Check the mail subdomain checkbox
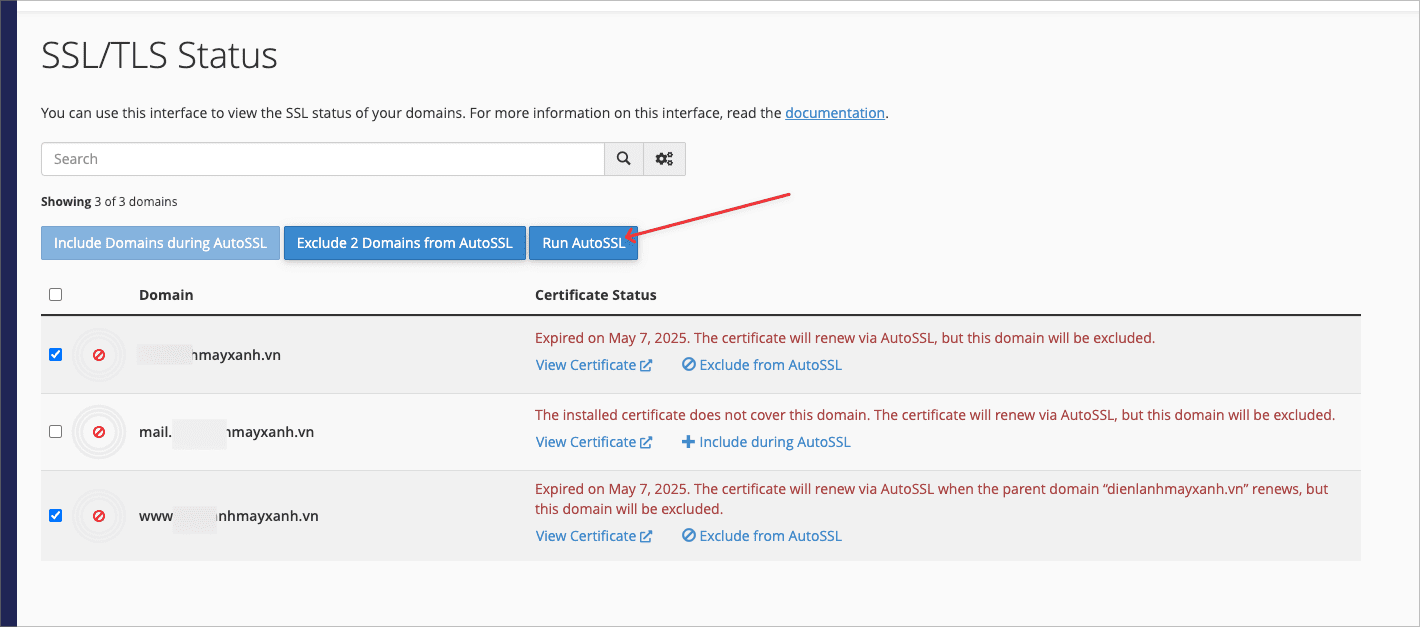This screenshot has width=1420, height=627. tap(56, 432)
